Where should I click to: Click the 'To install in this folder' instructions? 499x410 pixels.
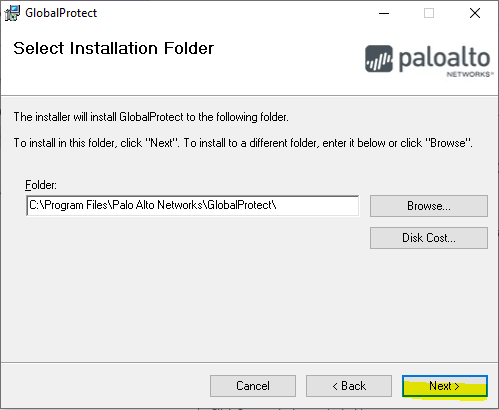243,143
